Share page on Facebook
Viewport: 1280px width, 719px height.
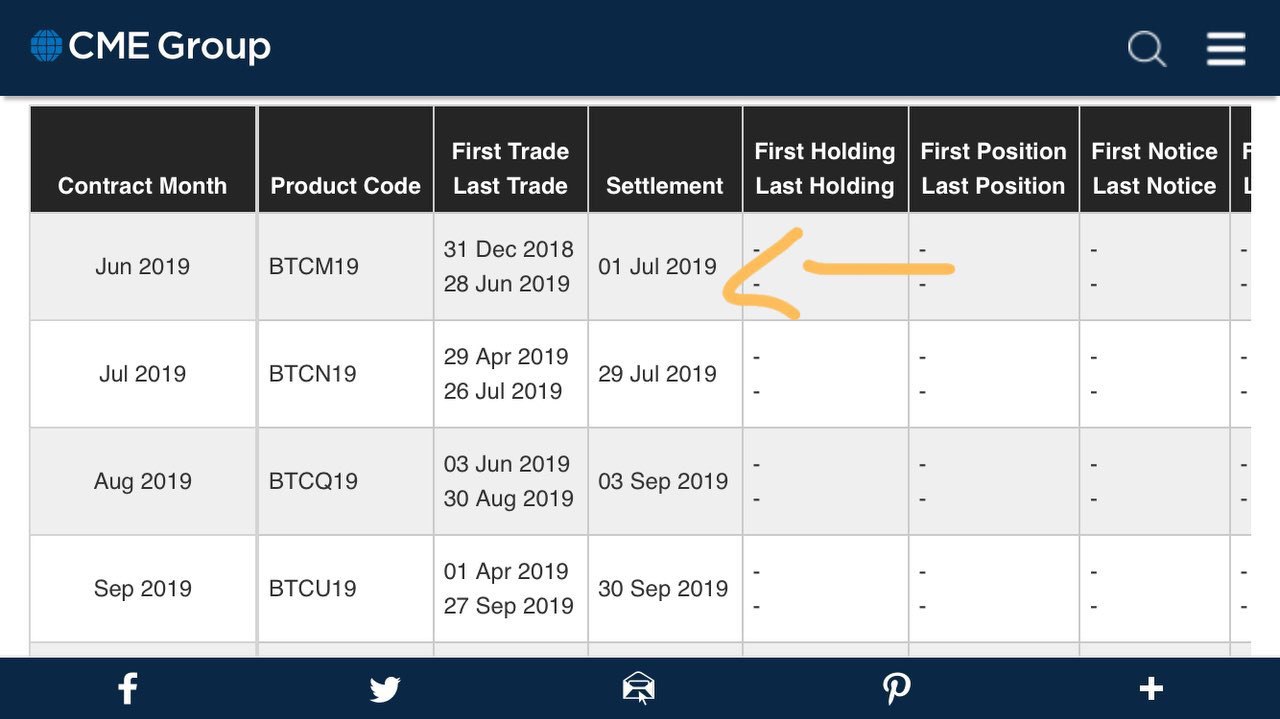127,688
